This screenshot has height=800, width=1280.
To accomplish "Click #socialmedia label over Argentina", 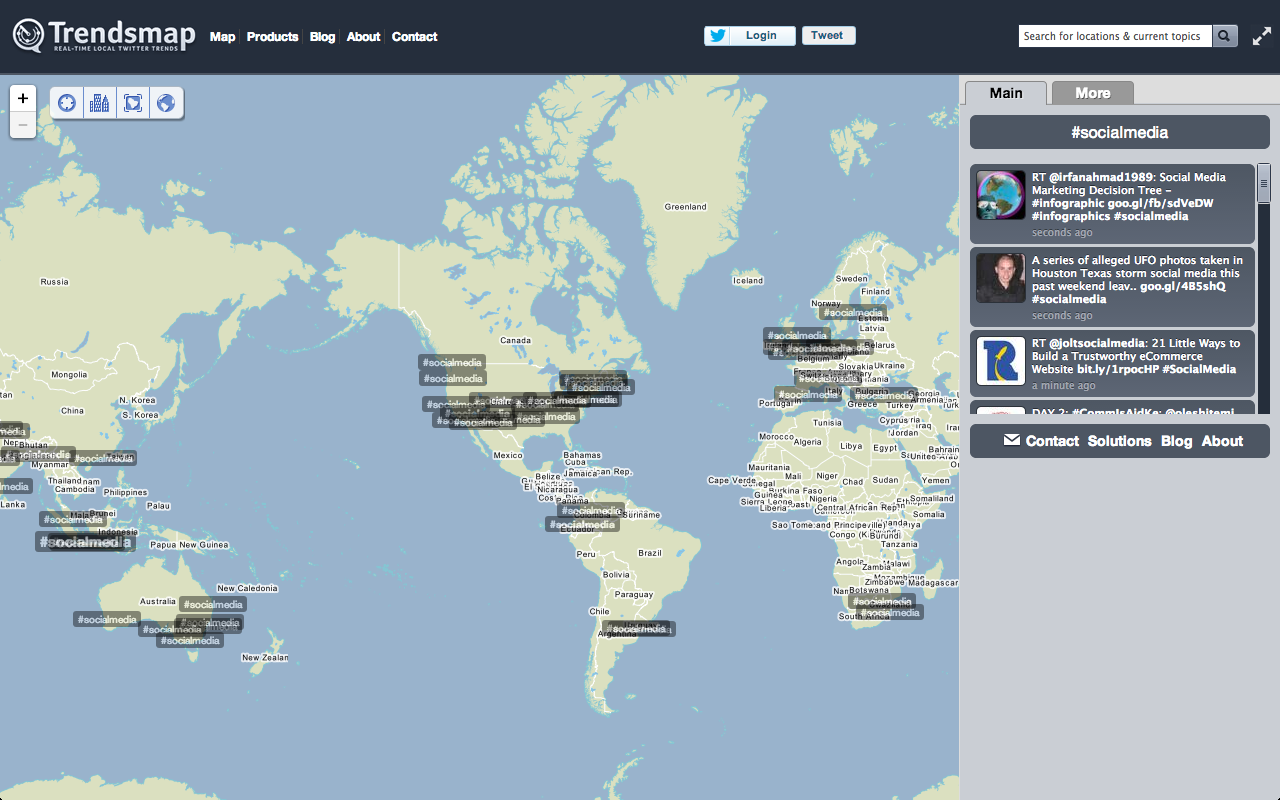I will click(637, 629).
